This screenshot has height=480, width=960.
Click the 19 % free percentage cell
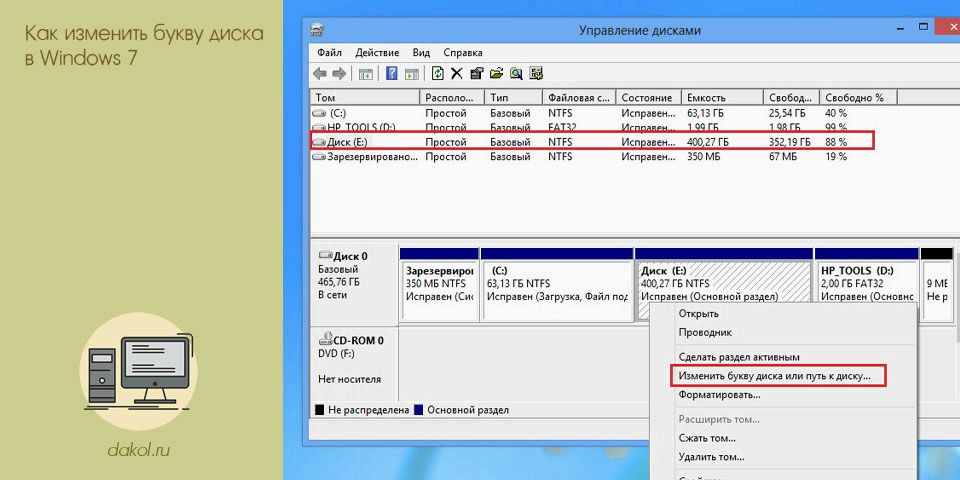pos(836,157)
